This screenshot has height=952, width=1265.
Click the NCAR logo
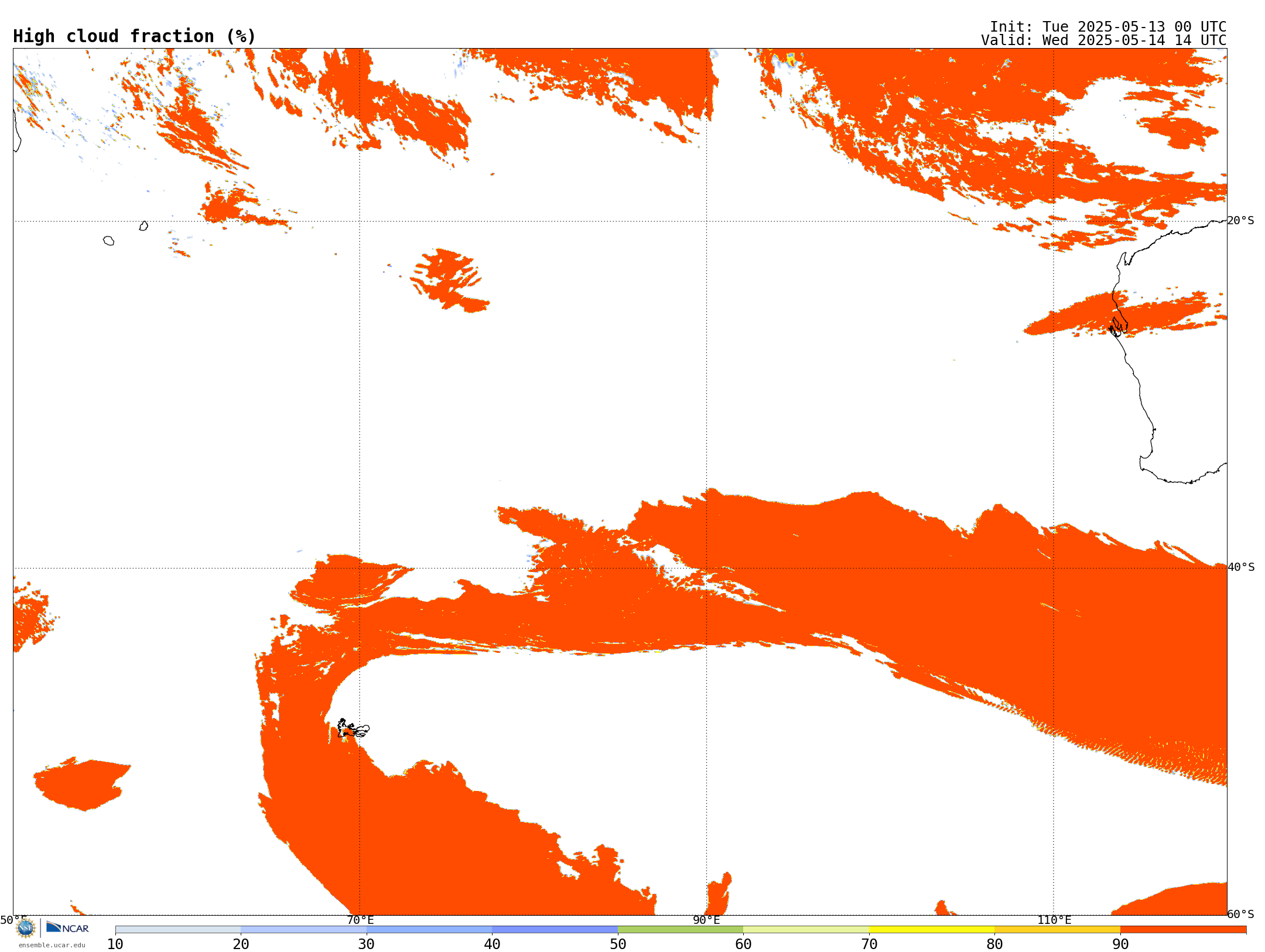pos(67,928)
